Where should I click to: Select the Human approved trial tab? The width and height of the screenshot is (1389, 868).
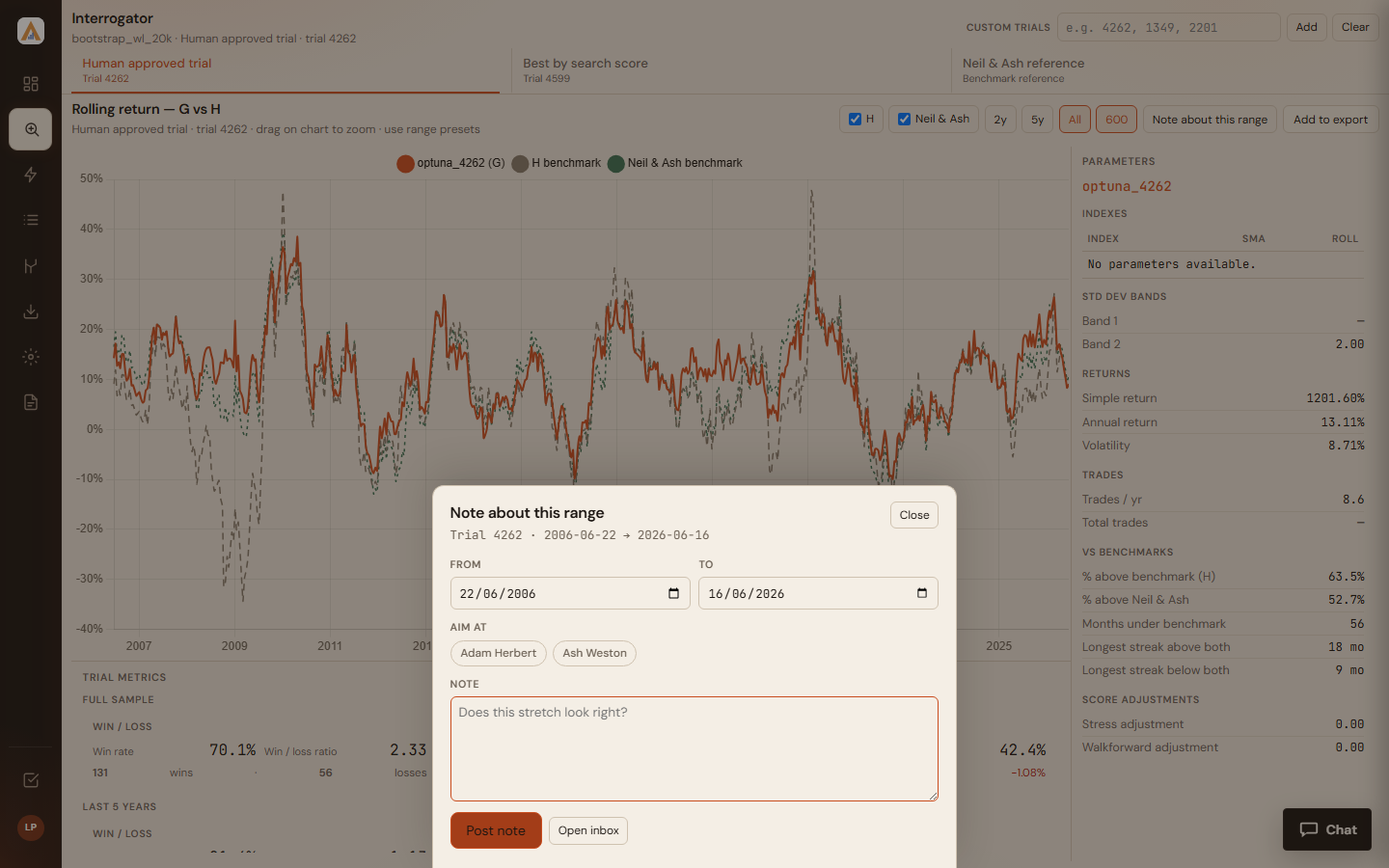point(286,70)
